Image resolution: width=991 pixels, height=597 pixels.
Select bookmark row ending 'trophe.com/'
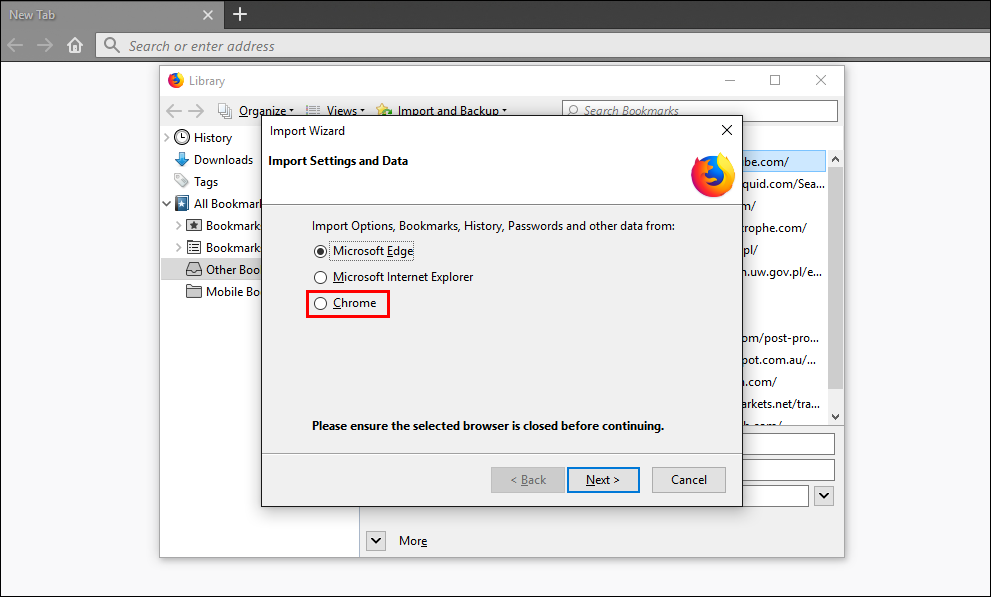[x=784, y=228]
